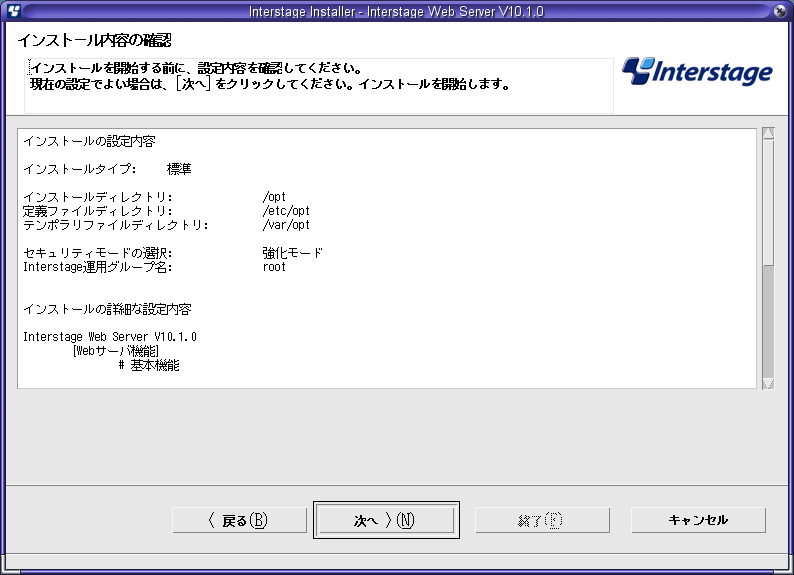794x575 pixels.
Task: Click the Interstage運用グループ名 label
Action: [98, 267]
